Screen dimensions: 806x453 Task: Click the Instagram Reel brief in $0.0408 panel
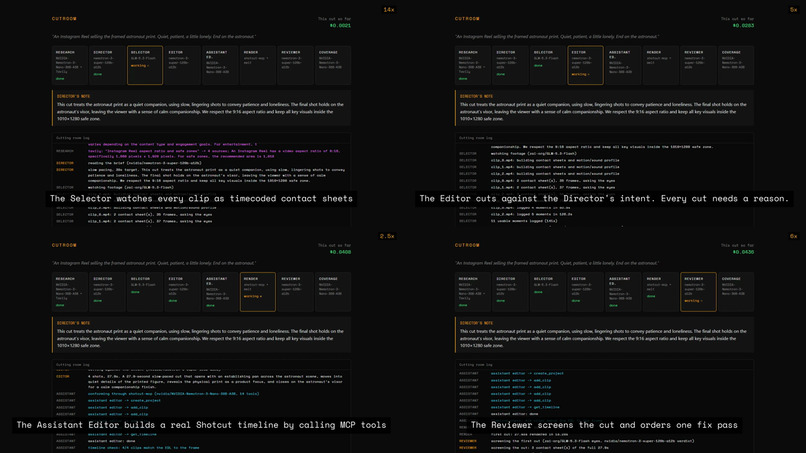pyautogui.click(x=154, y=263)
